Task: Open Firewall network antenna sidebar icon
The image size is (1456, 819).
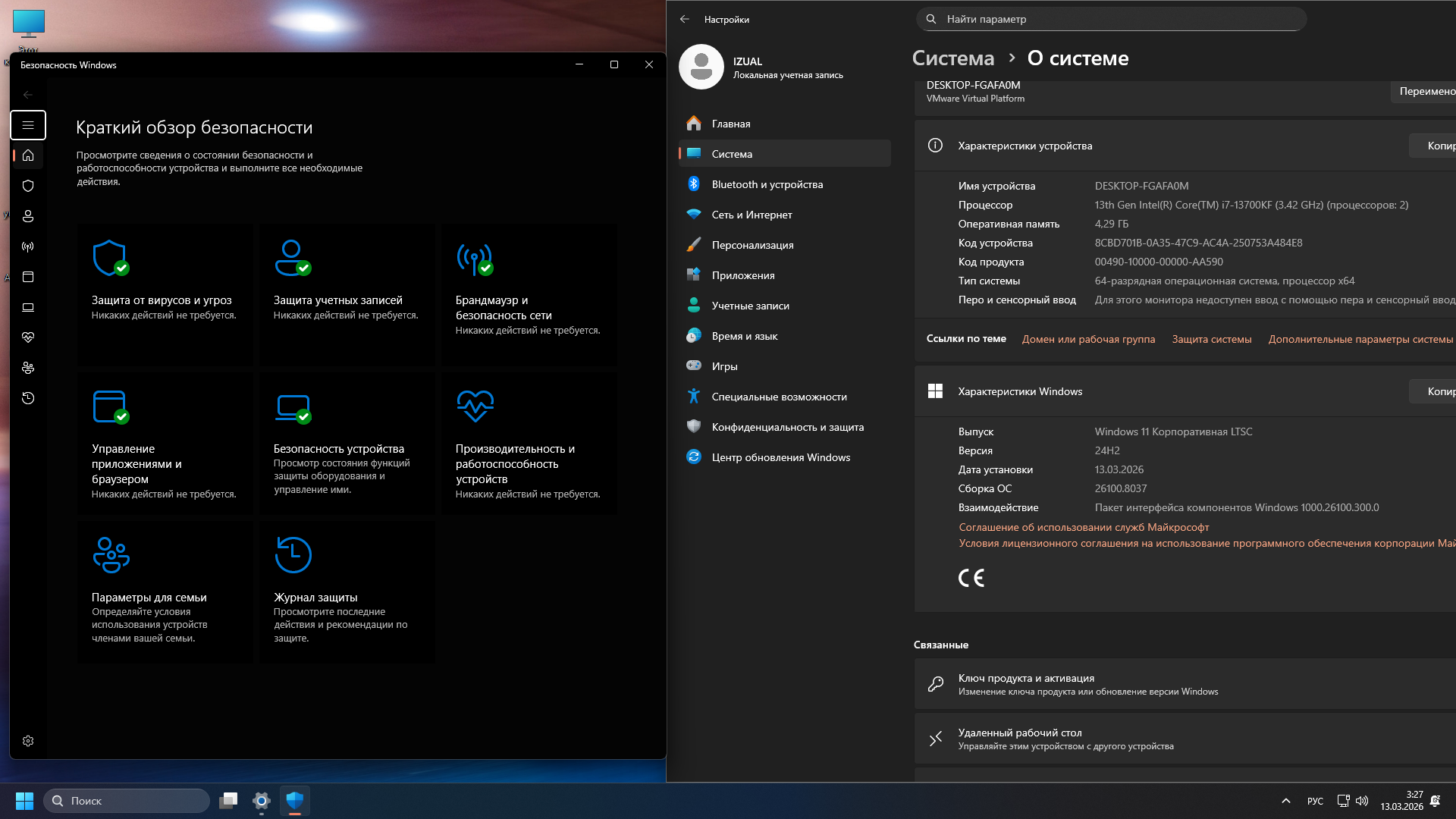Action: pos(28,246)
